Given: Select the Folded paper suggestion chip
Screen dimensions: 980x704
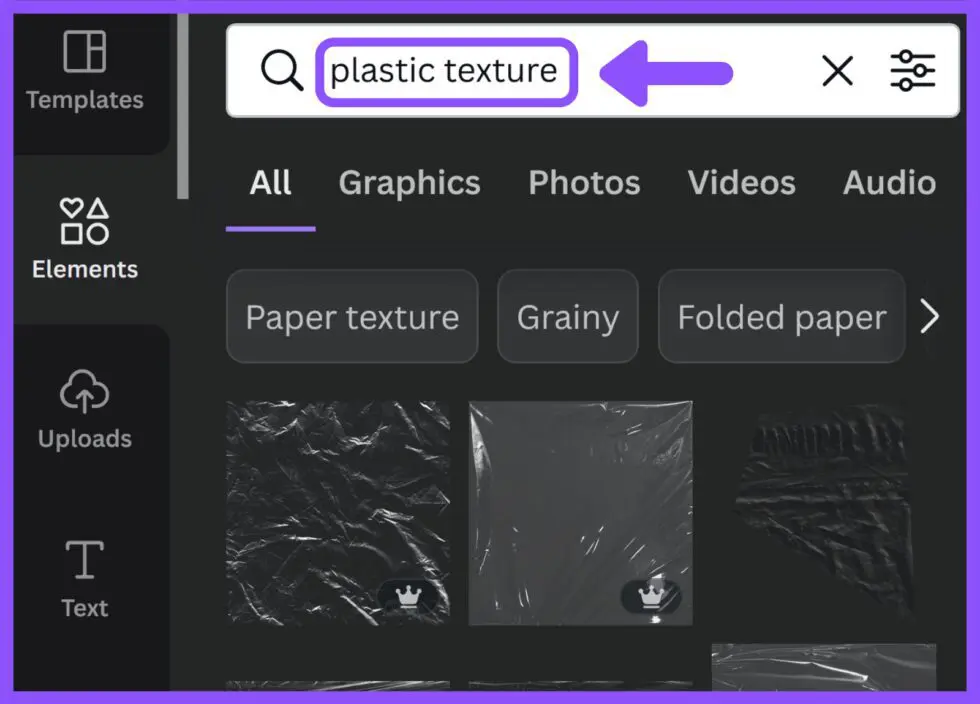Looking at the screenshot, I should click(x=782, y=316).
